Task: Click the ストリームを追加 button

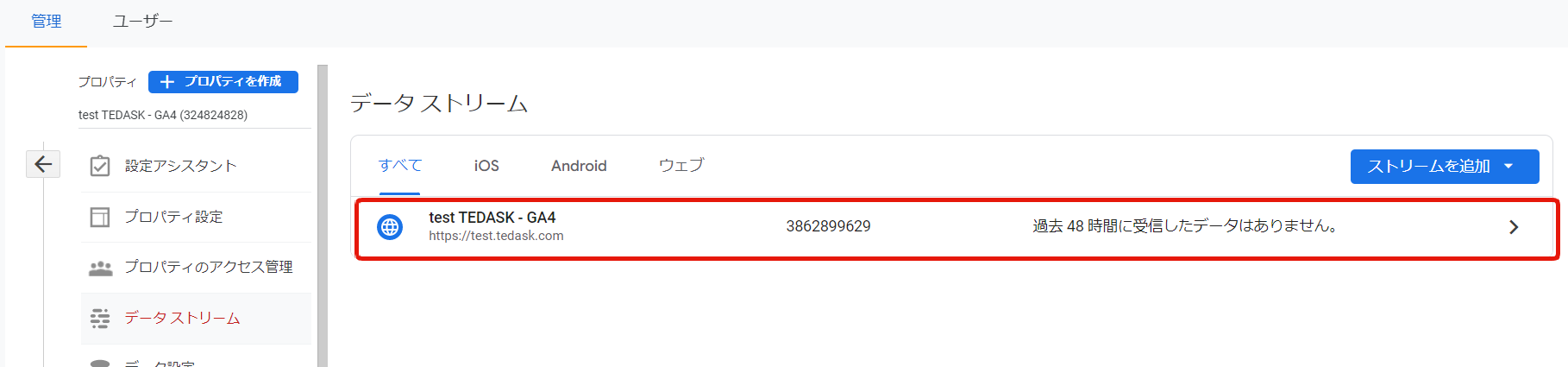Action: 1428,167
